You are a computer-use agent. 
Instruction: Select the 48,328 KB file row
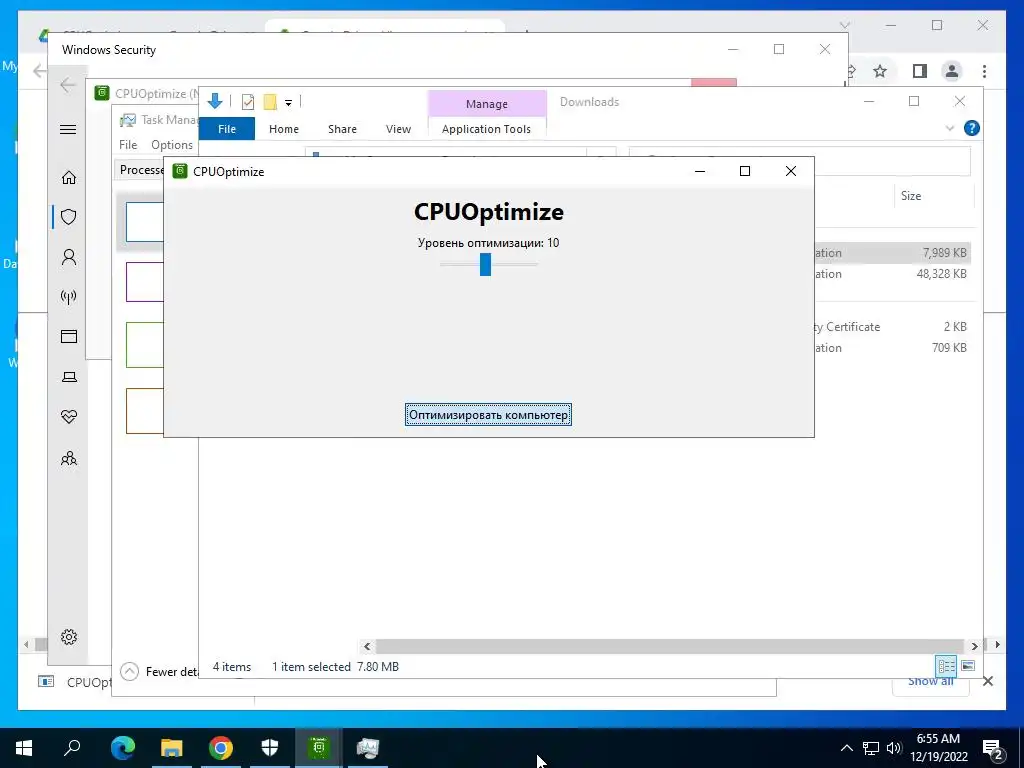(x=893, y=274)
